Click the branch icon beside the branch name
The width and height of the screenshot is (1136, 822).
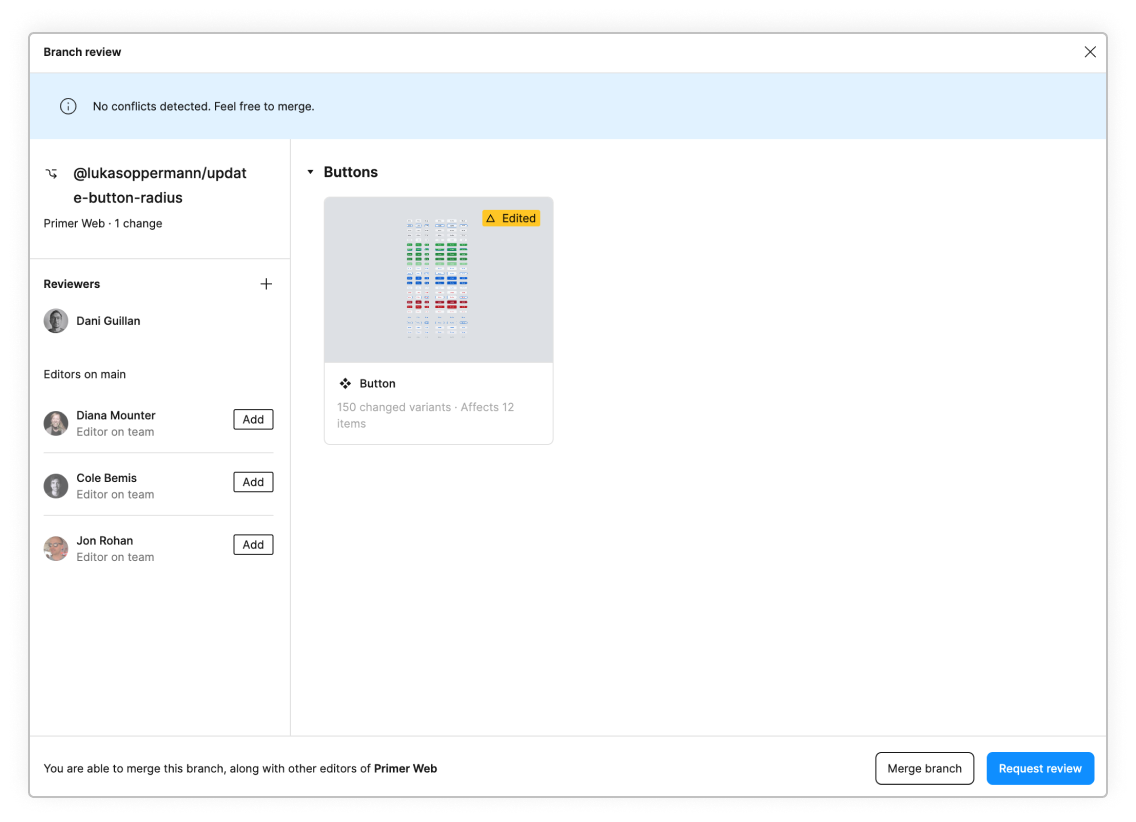[52, 172]
